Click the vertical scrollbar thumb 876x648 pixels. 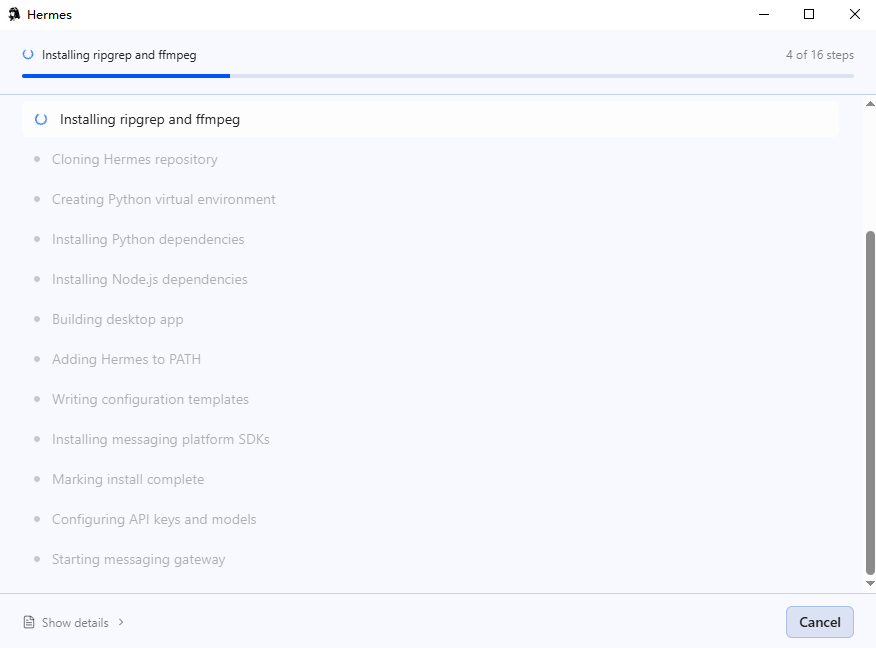click(x=870, y=402)
